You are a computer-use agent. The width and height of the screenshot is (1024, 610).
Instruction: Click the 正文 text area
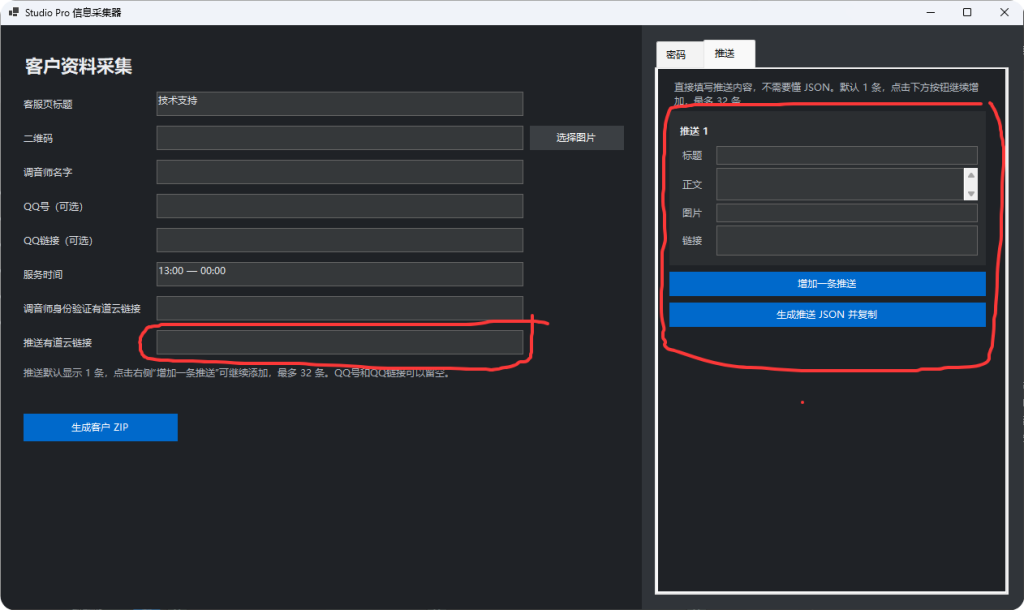pos(840,184)
